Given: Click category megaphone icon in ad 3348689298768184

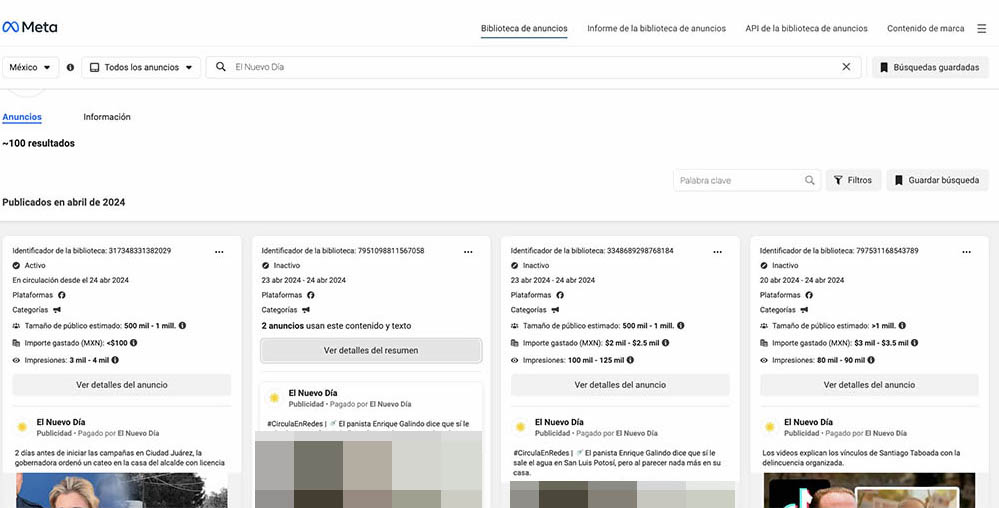Looking at the screenshot, I should click(x=555, y=310).
